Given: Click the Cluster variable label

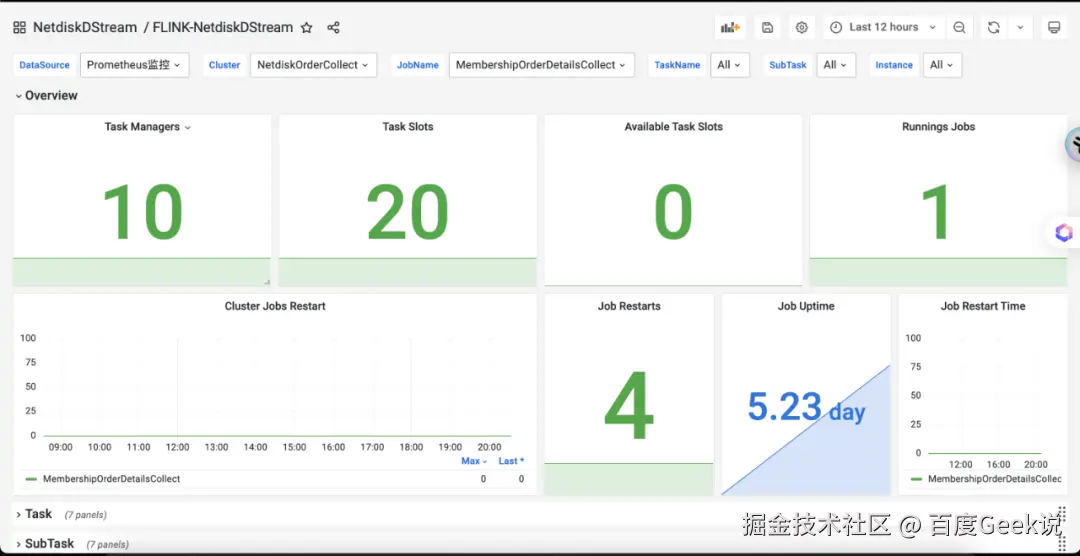Looking at the screenshot, I should click(225, 65).
